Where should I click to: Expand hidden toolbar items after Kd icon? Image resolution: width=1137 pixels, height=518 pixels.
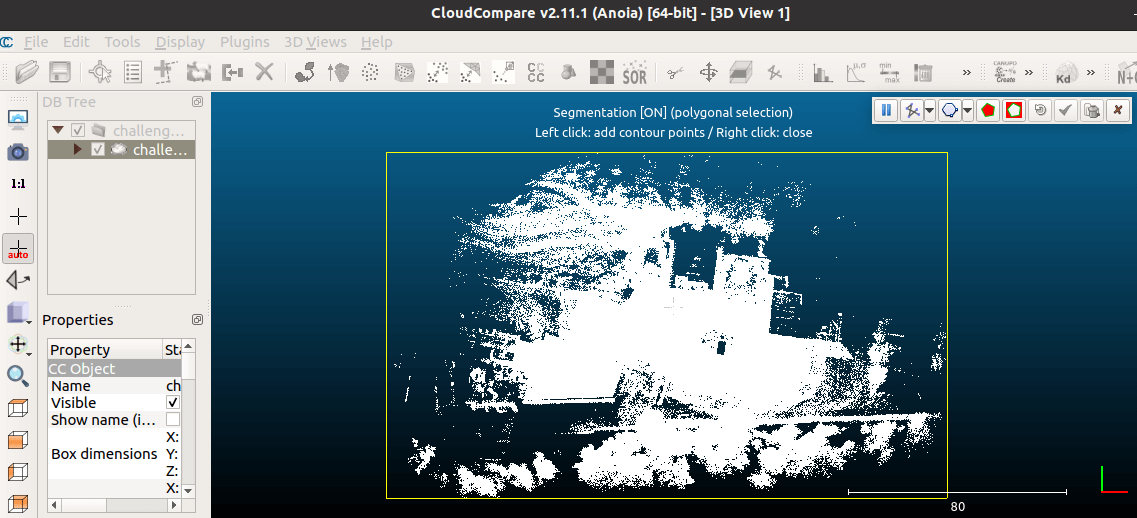tap(1092, 72)
